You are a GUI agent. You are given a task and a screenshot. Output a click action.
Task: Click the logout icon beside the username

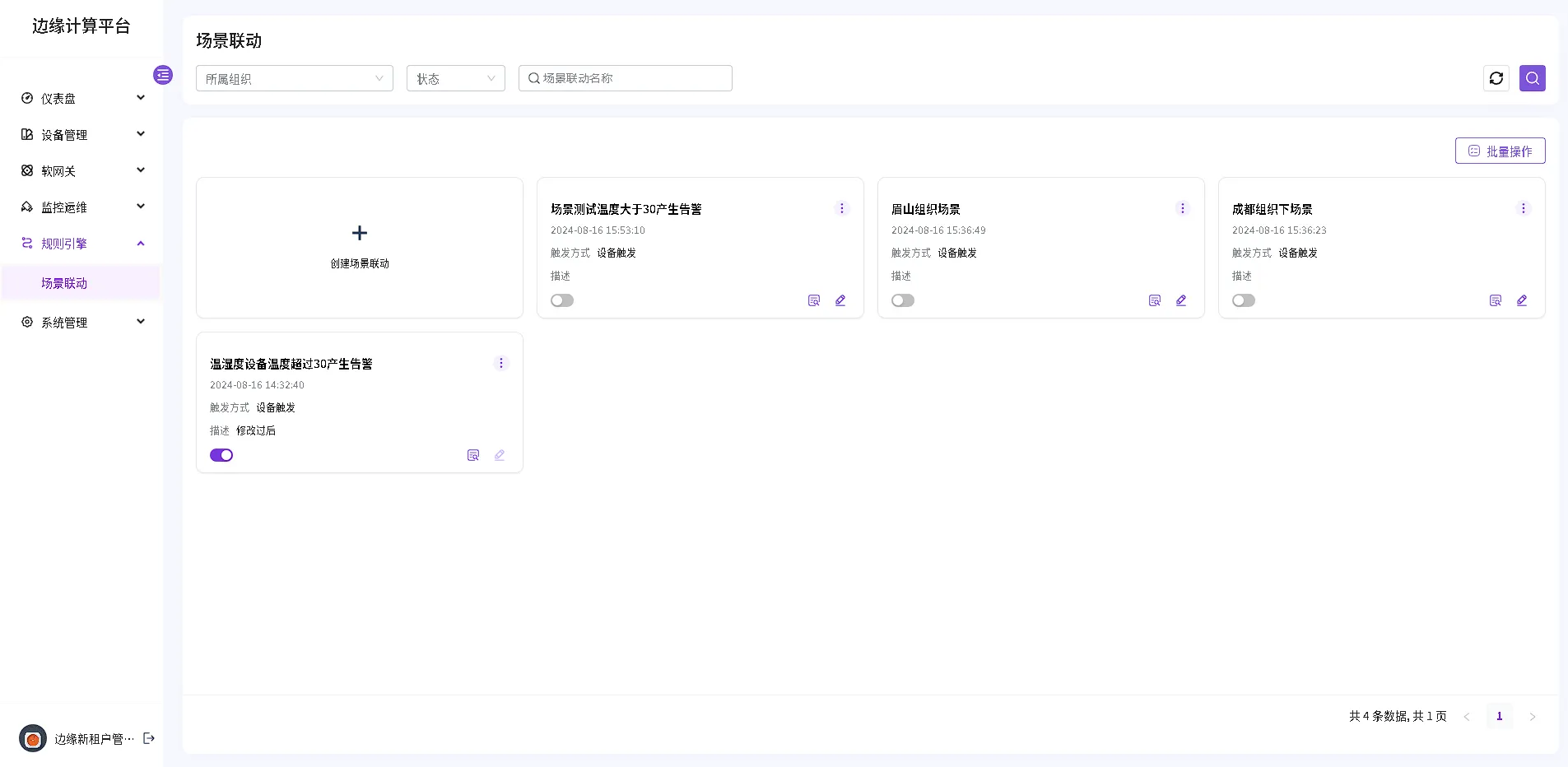click(149, 738)
